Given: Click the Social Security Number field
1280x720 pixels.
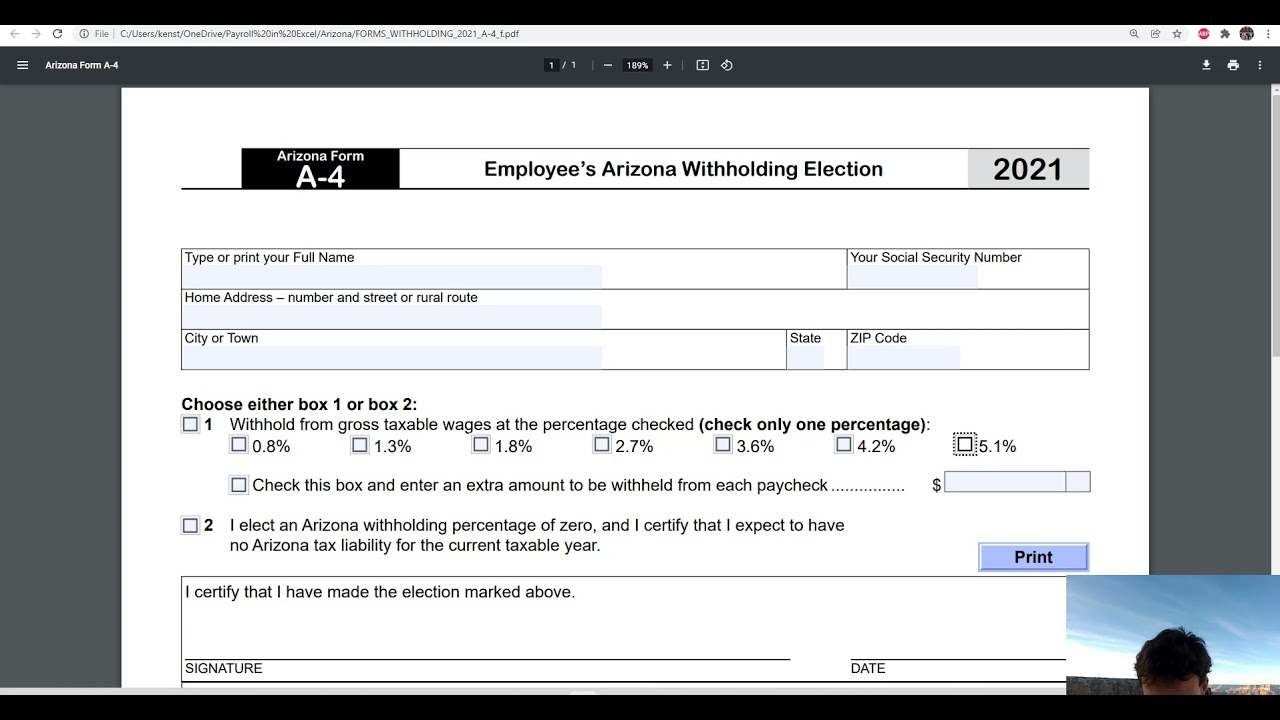Looking at the screenshot, I should pos(913,276).
